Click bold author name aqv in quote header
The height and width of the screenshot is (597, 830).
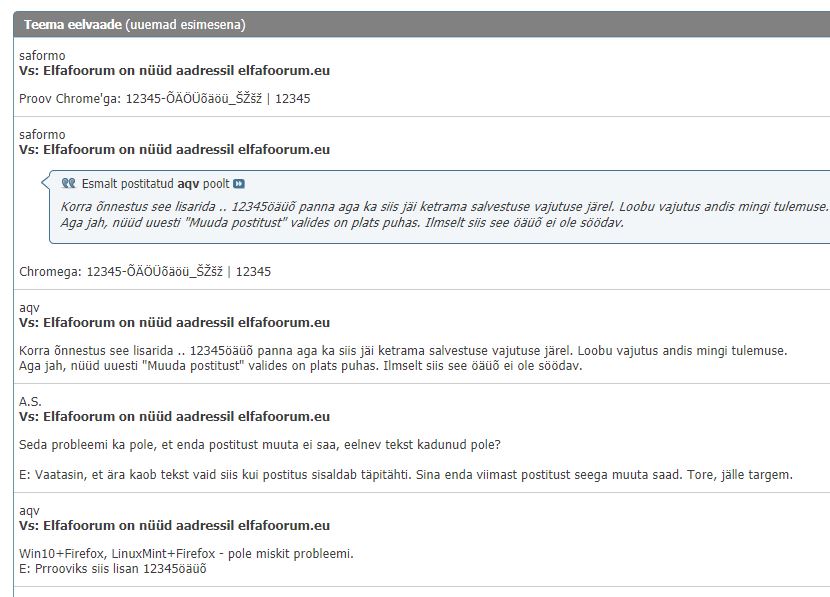188,184
